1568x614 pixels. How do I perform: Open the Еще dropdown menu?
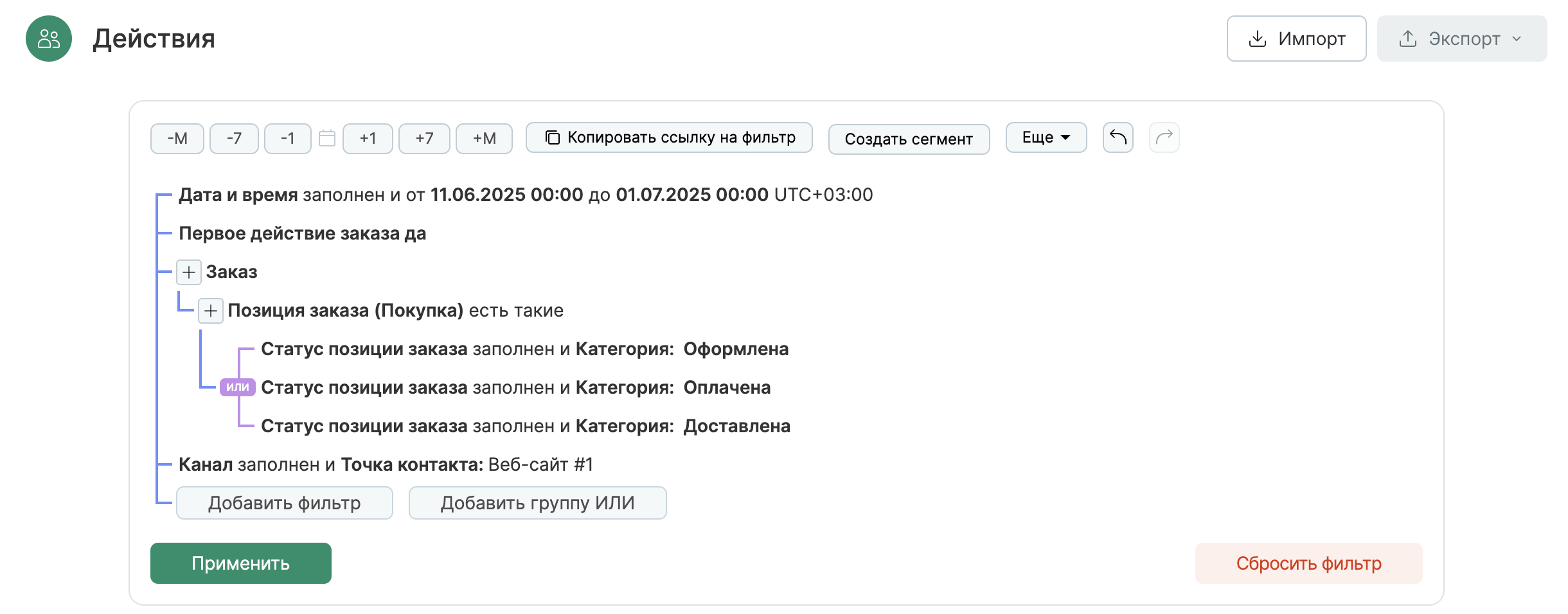(x=1046, y=137)
